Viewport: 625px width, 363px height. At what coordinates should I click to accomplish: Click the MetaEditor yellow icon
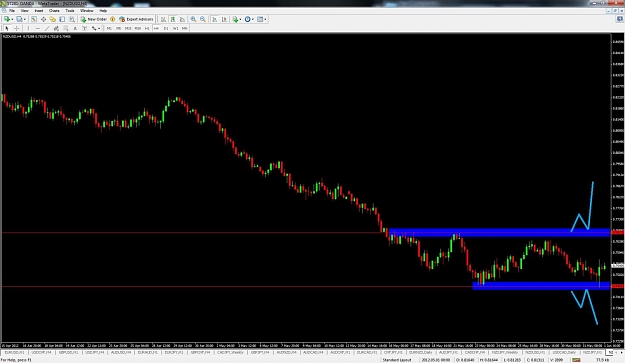(112, 19)
